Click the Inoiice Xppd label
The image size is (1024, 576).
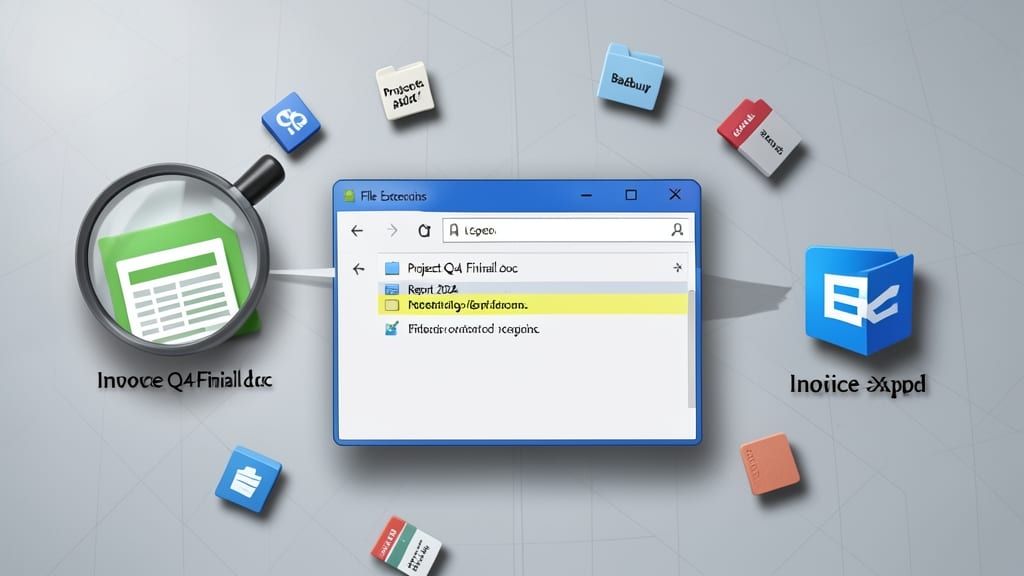point(857,384)
